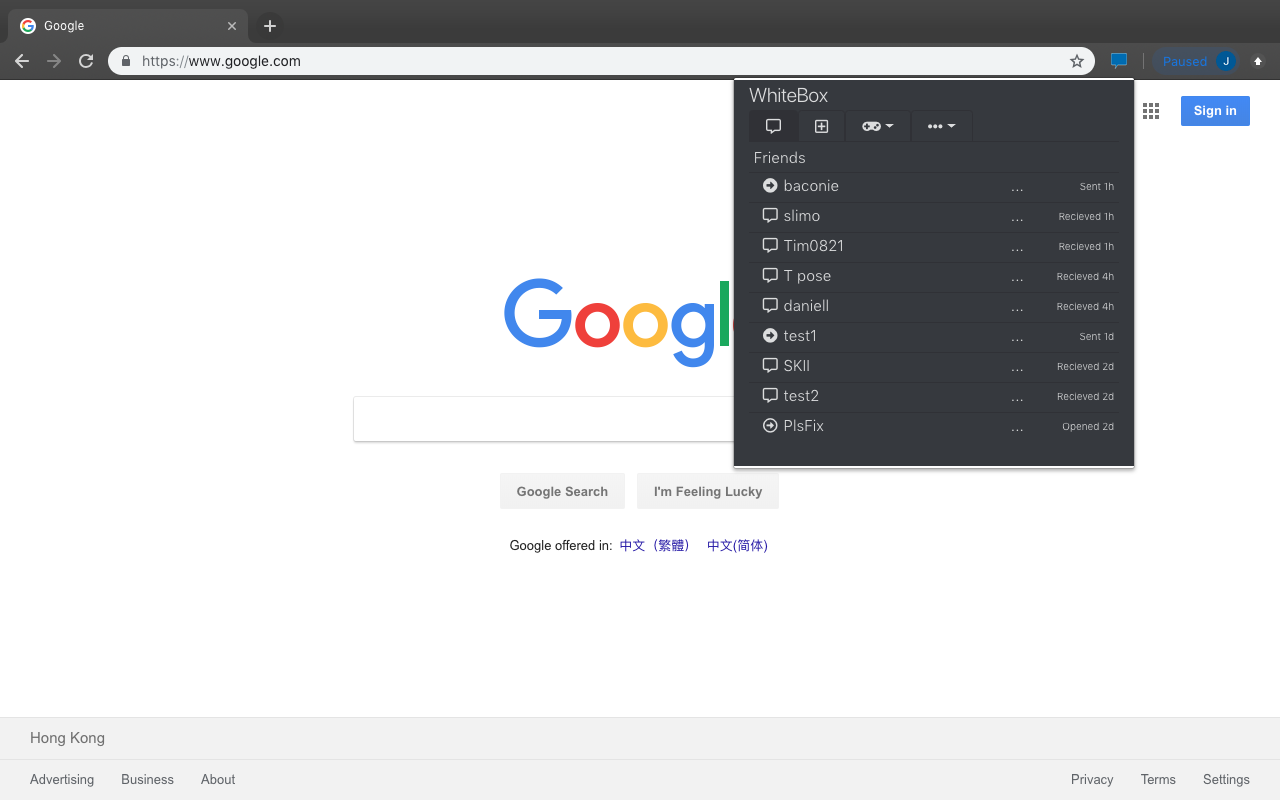Click the Chrome update arrow icon
Image resolution: width=1280 pixels, height=800 pixels.
[1258, 61]
